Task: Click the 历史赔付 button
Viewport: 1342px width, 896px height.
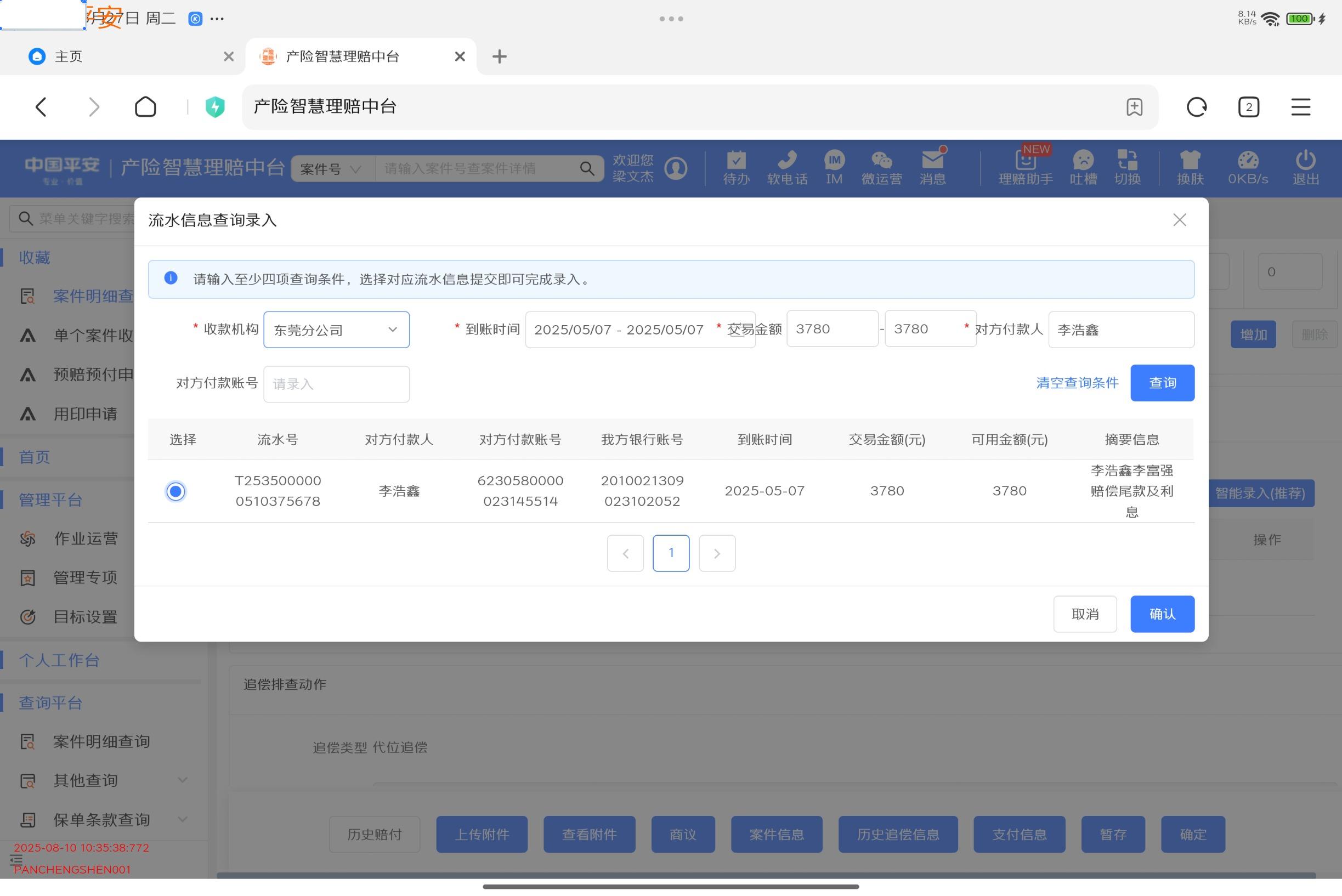Action: click(x=375, y=834)
